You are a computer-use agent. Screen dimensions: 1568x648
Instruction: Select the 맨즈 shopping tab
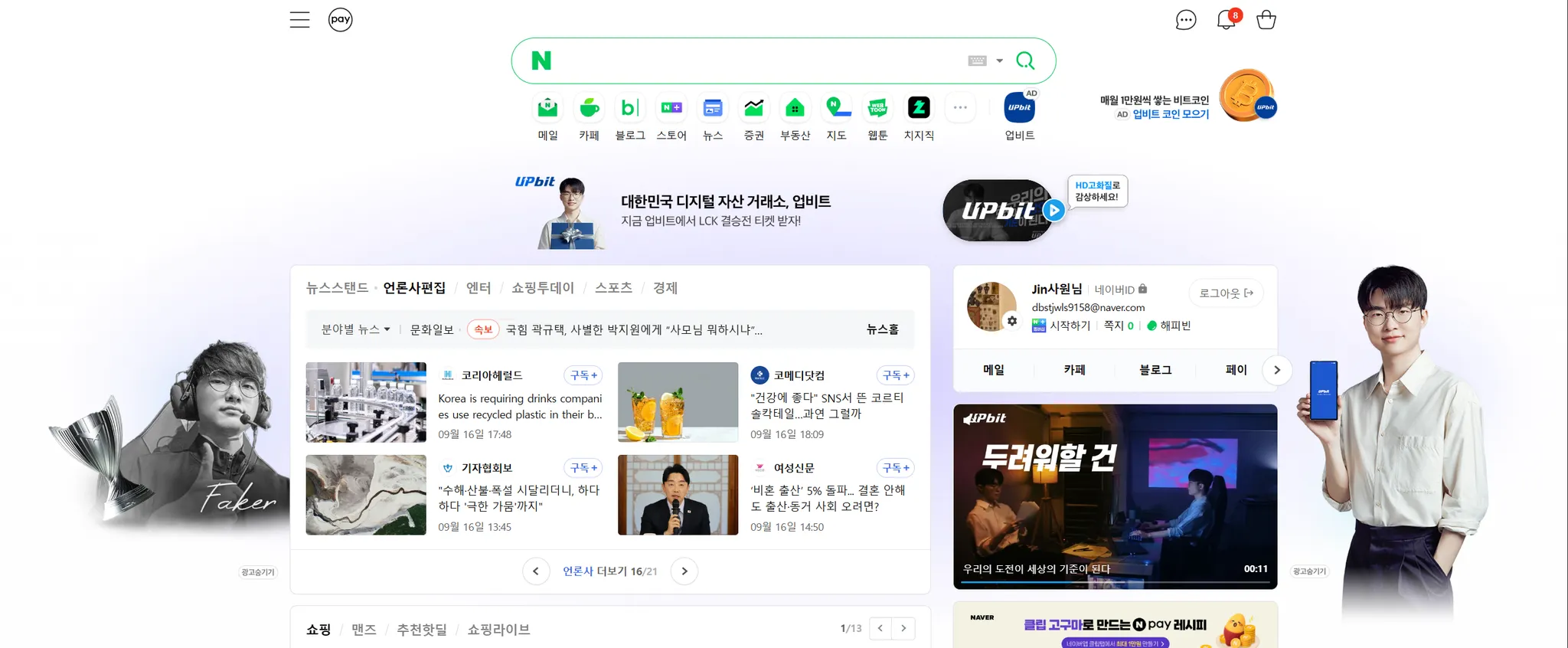(364, 630)
